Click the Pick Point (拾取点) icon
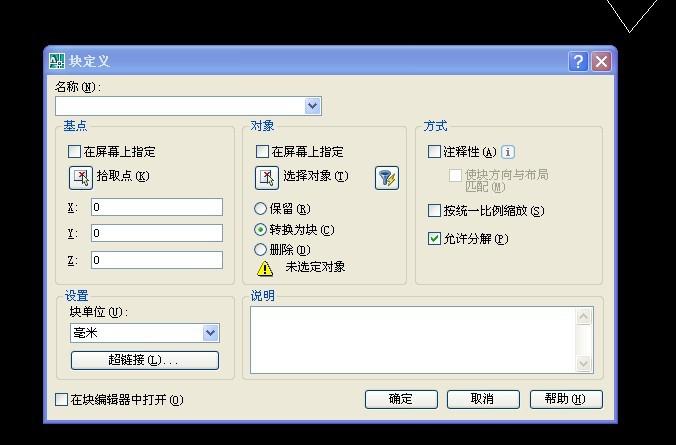The height and width of the screenshot is (445, 676). click(79, 177)
